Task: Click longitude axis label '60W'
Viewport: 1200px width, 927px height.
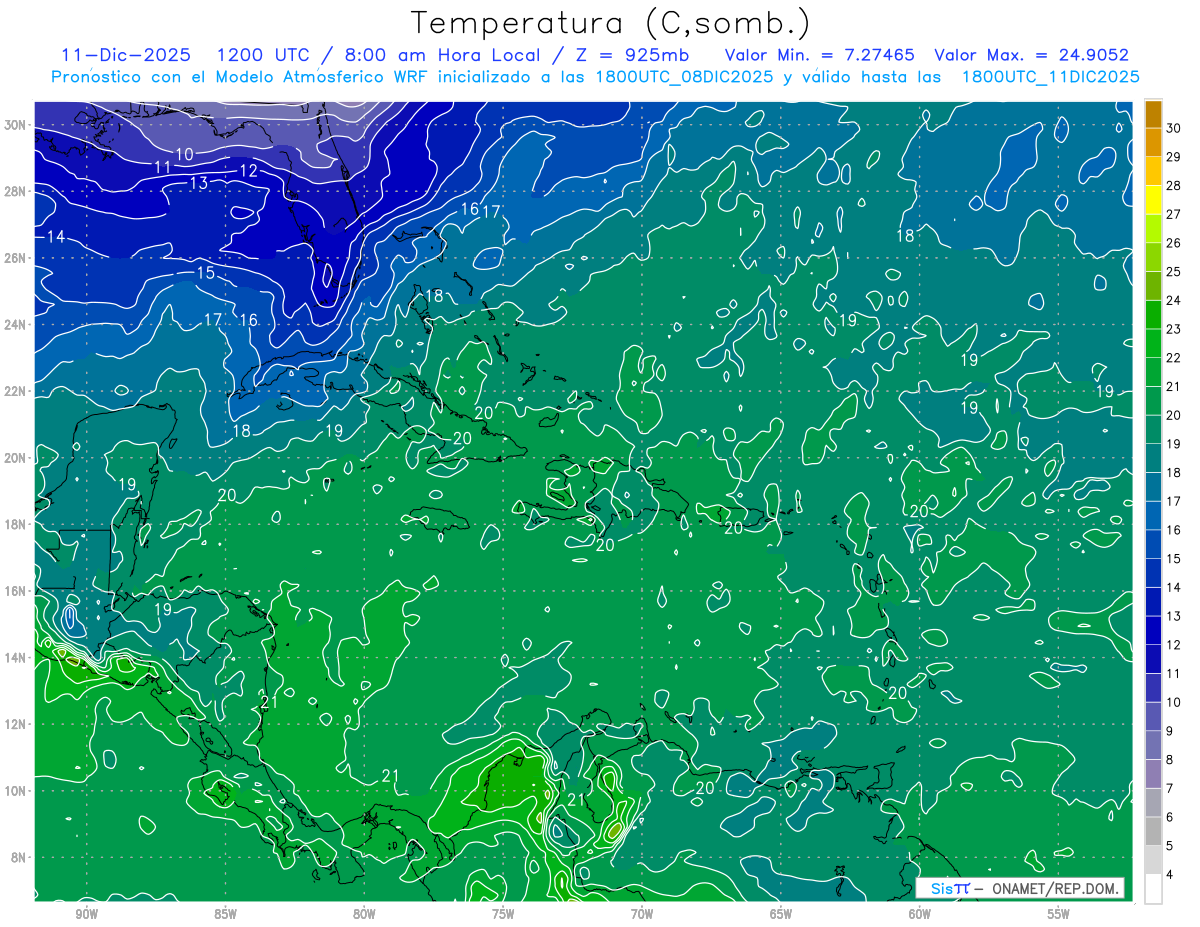Action: (920, 914)
